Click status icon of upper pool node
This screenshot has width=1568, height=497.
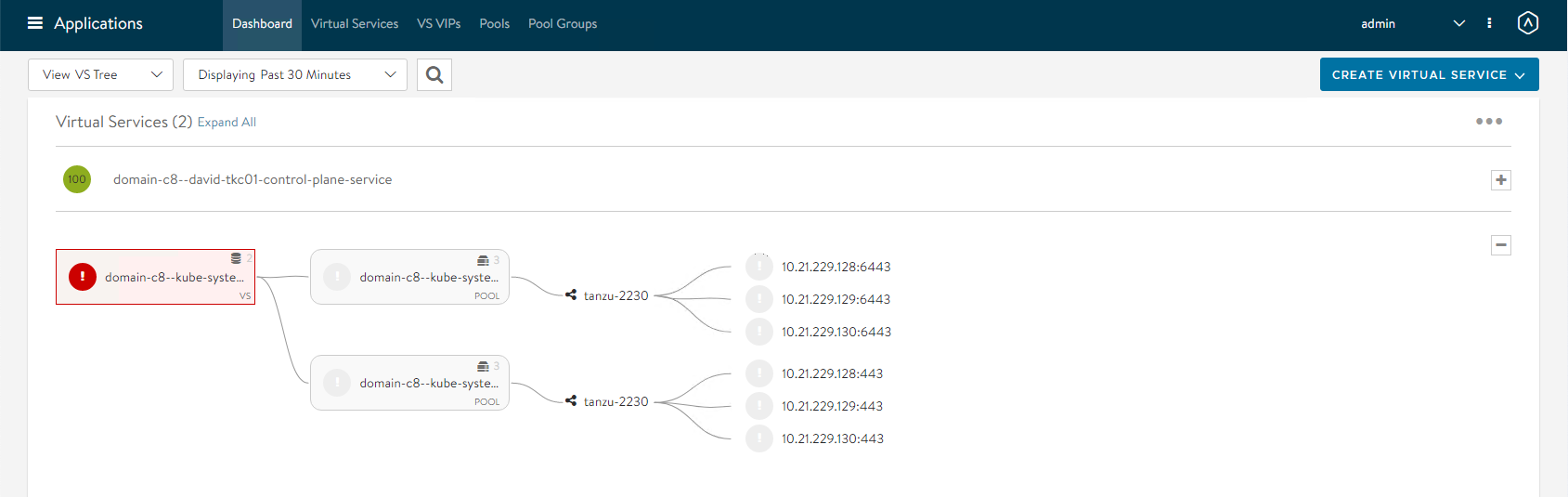tap(337, 277)
